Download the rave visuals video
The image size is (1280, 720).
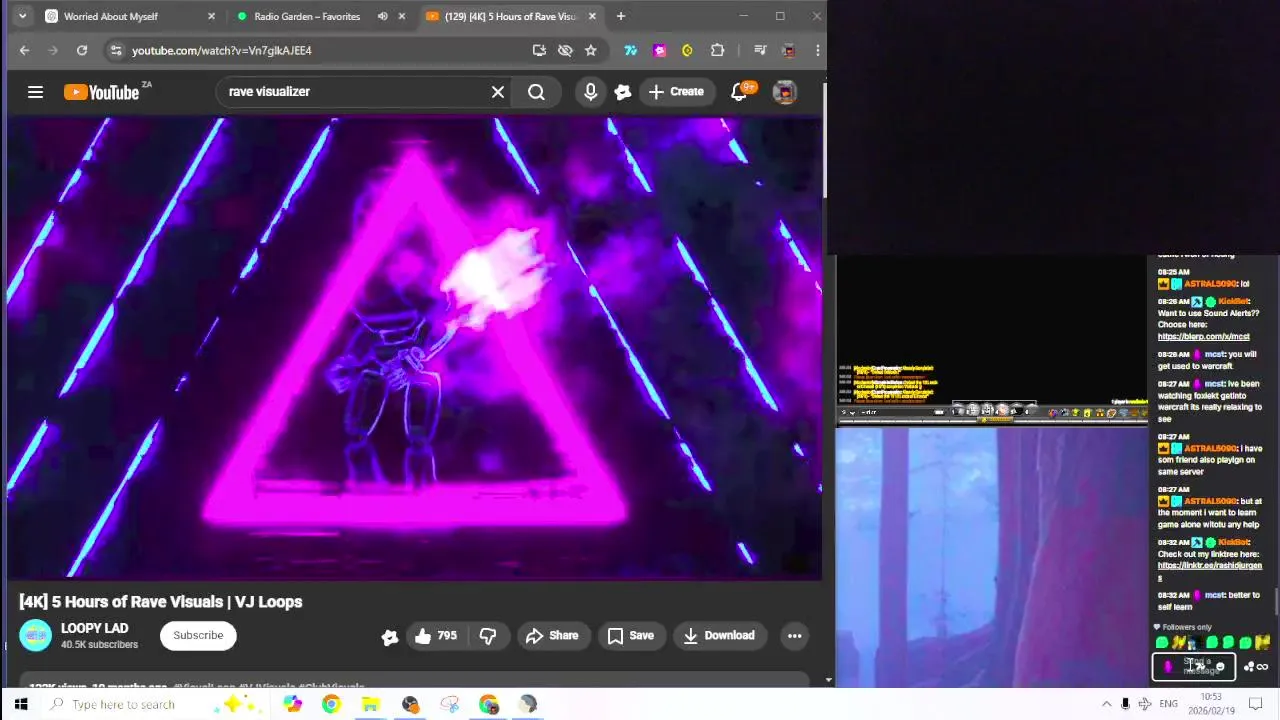pos(718,635)
